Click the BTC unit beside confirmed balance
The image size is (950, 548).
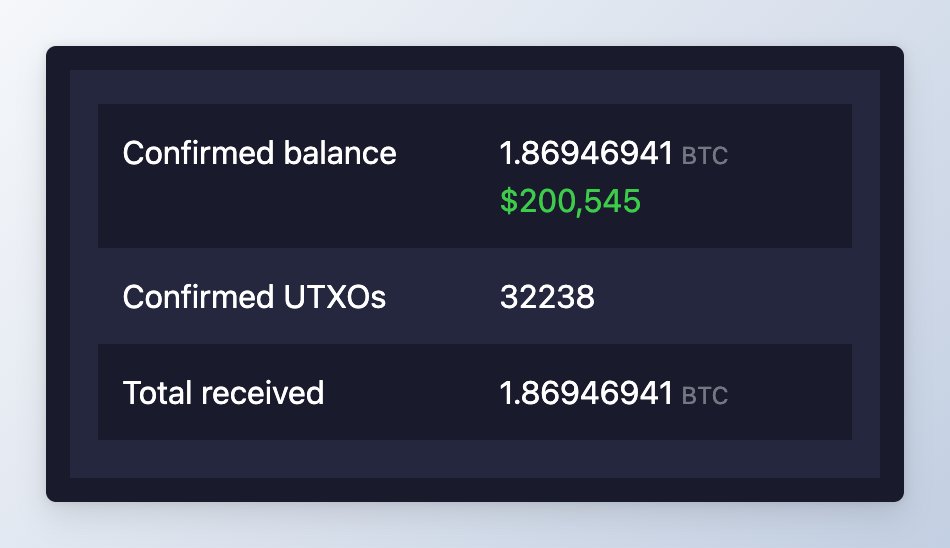pyautogui.click(x=705, y=156)
